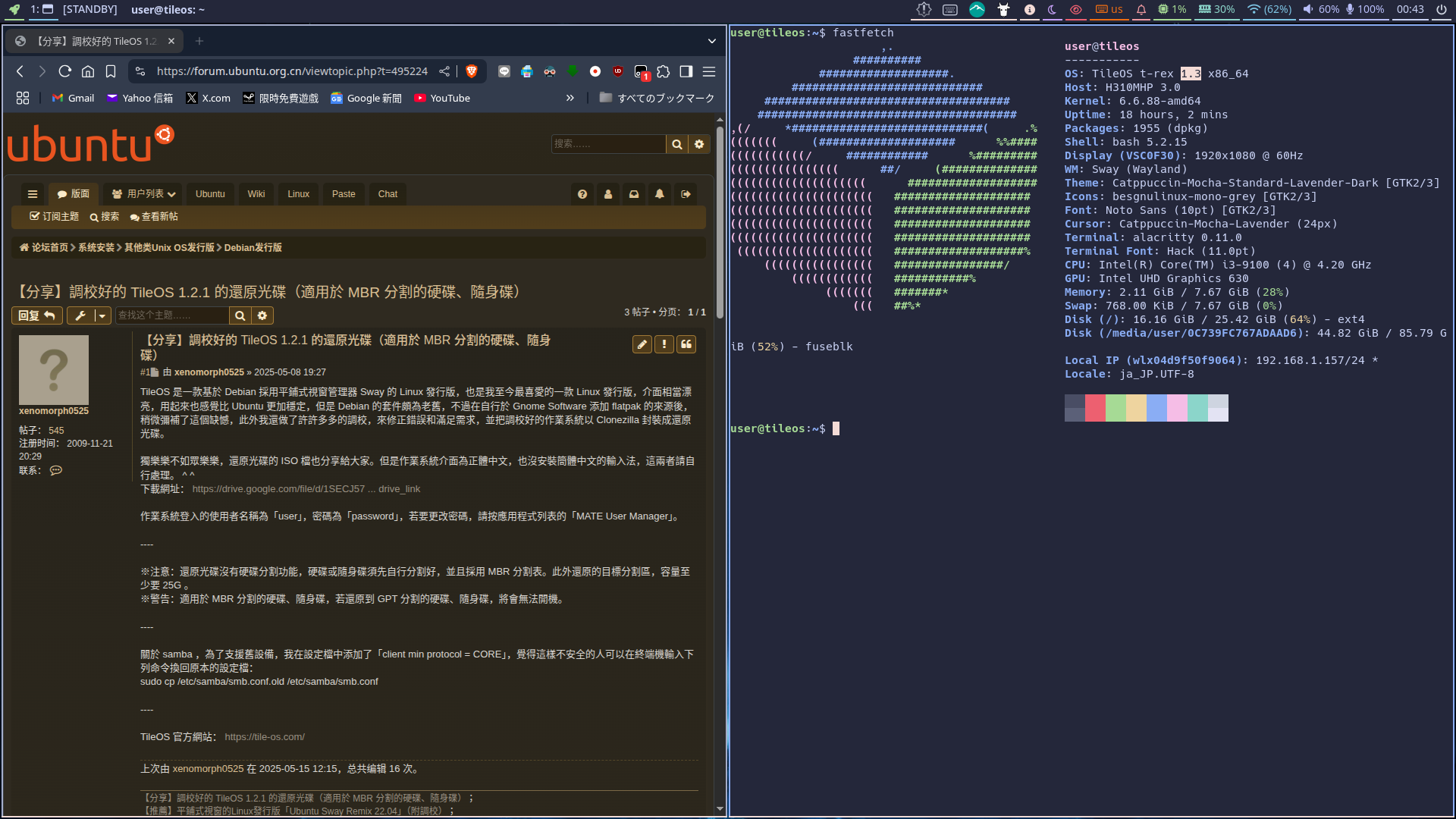Open the forum hamburger quick links menu
Screen dimensions: 1456x819
pos(33,194)
